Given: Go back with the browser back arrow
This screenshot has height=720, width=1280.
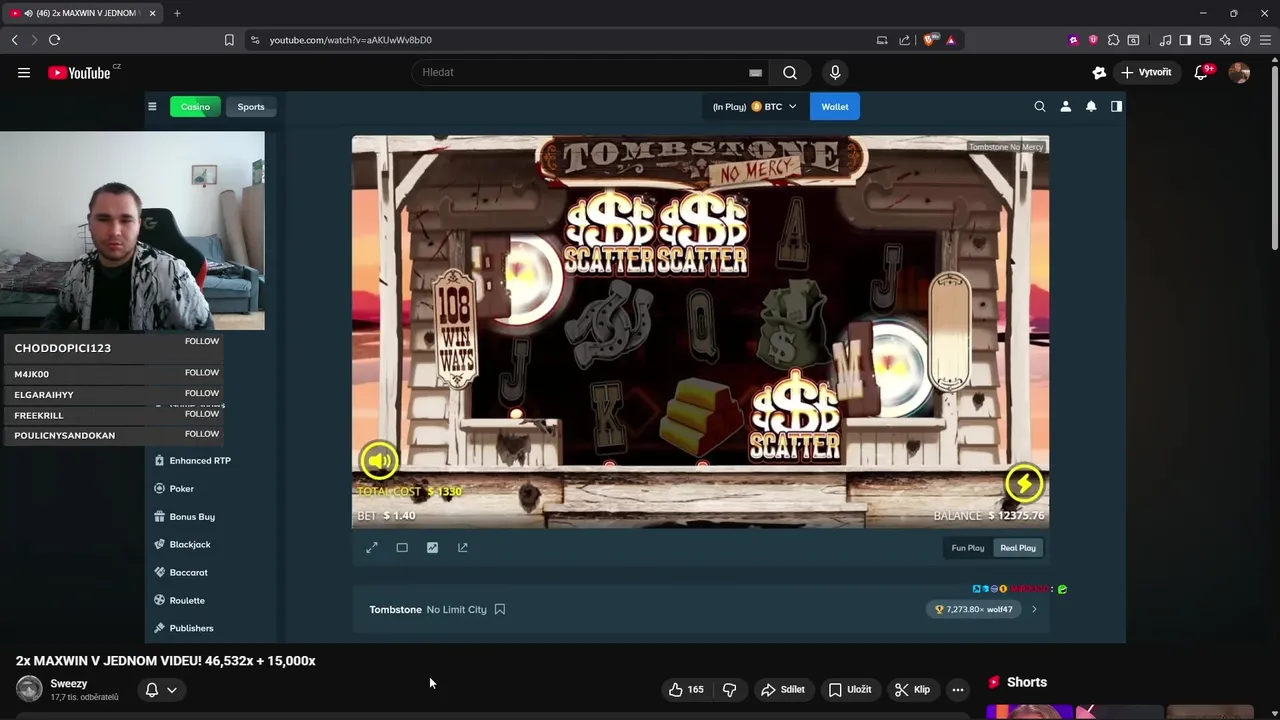Looking at the screenshot, I should tap(14, 40).
